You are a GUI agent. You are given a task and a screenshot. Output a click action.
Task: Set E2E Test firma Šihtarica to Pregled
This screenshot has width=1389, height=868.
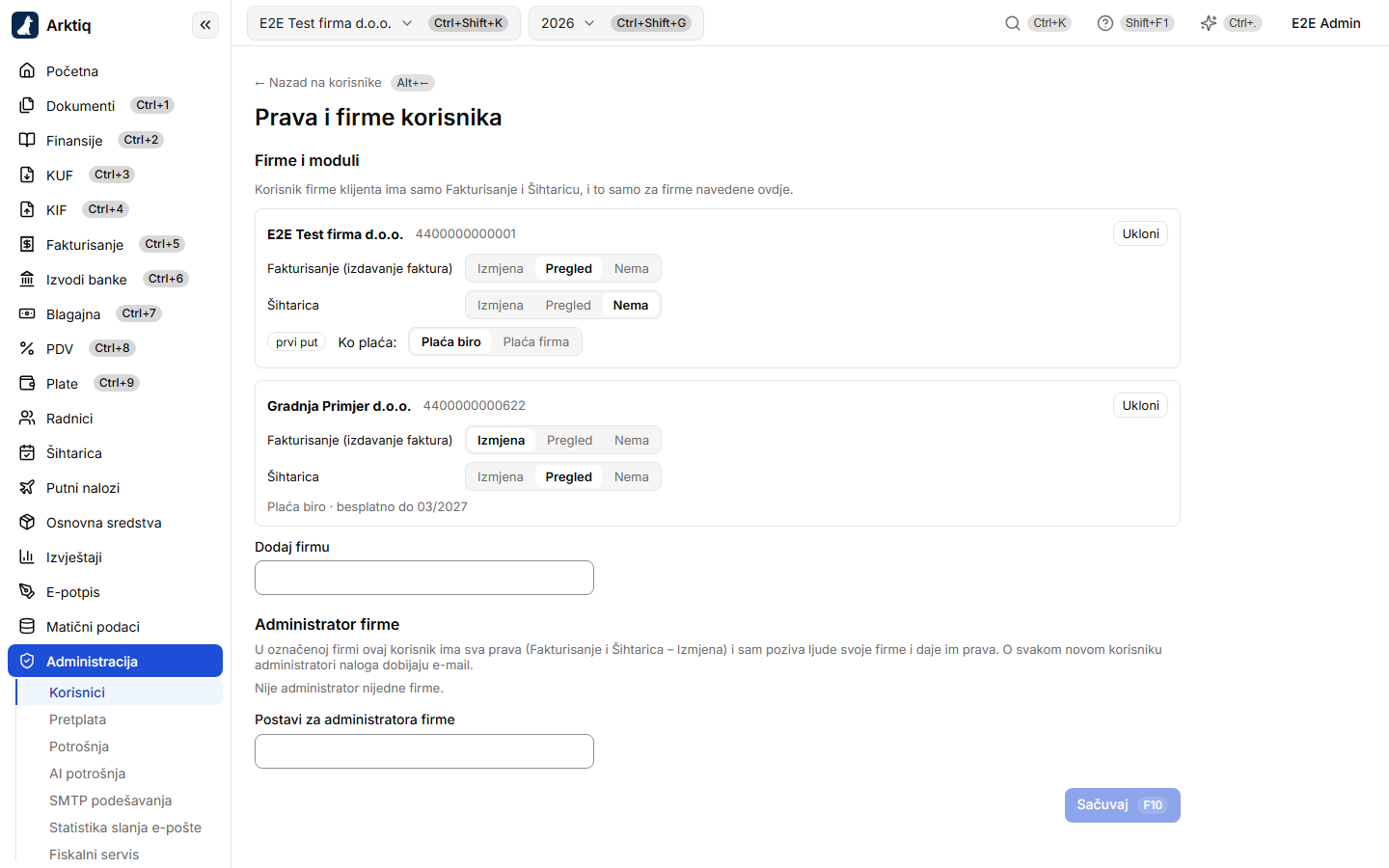coord(568,306)
